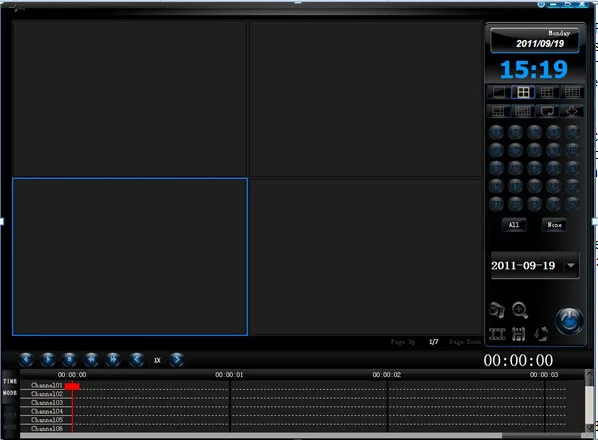
Task: Choose the dense multi-window grid layout
Action: click(x=523, y=111)
